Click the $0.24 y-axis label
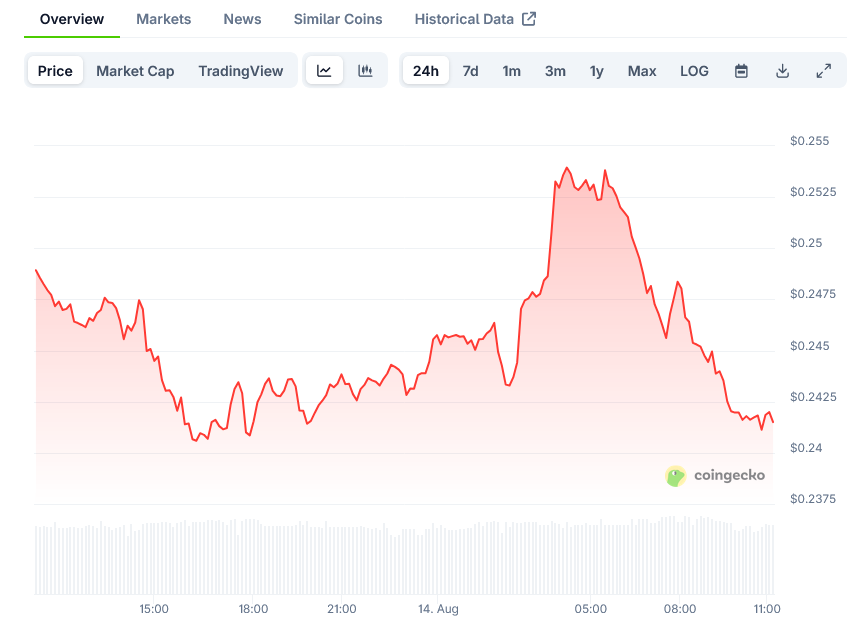Screen dimensions: 847x629 click(806, 448)
